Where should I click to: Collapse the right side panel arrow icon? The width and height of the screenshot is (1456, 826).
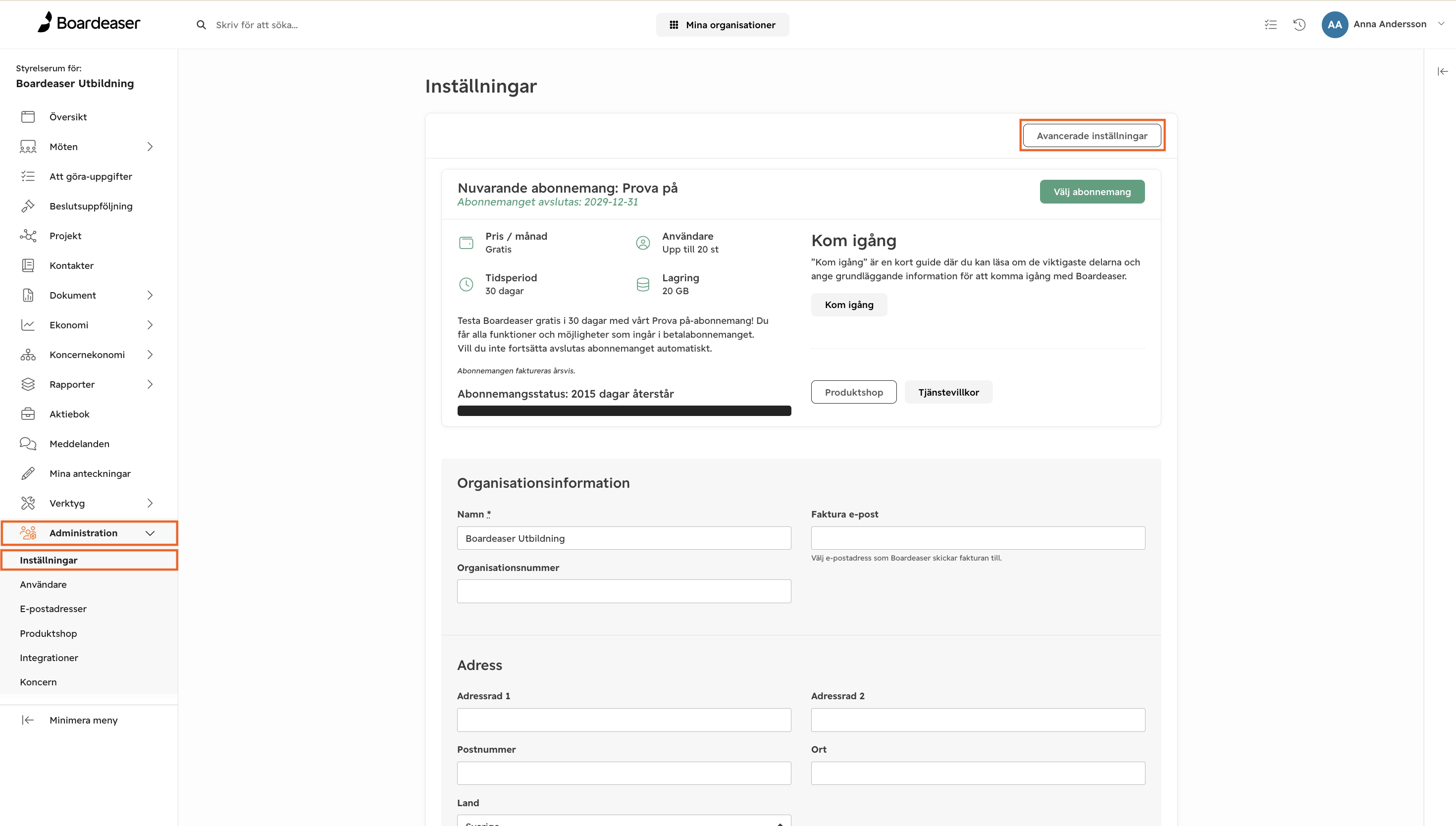click(x=1443, y=71)
